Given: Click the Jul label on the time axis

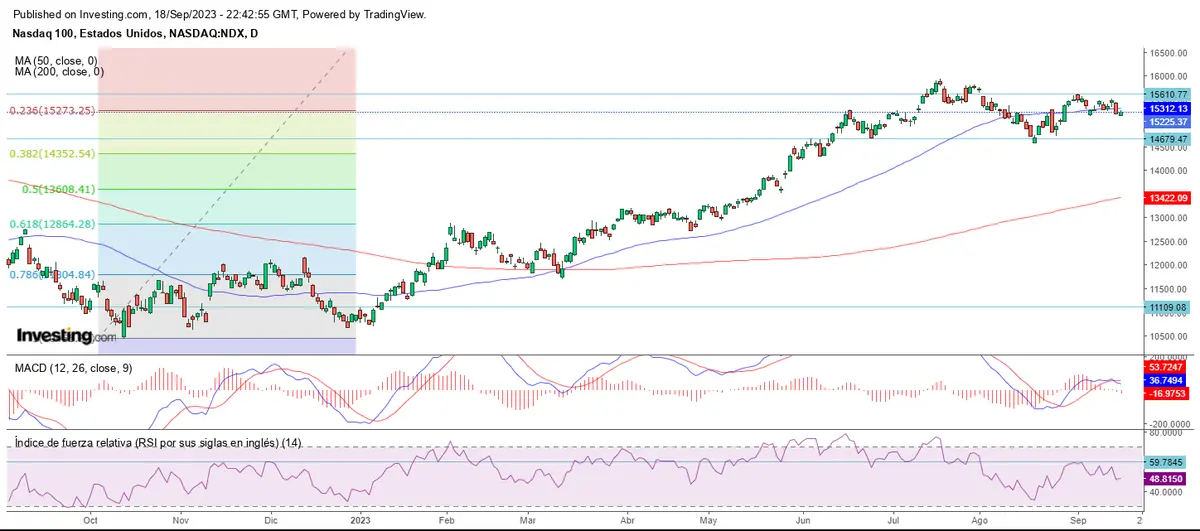Looking at the screenshot, I should click(891, 521).
